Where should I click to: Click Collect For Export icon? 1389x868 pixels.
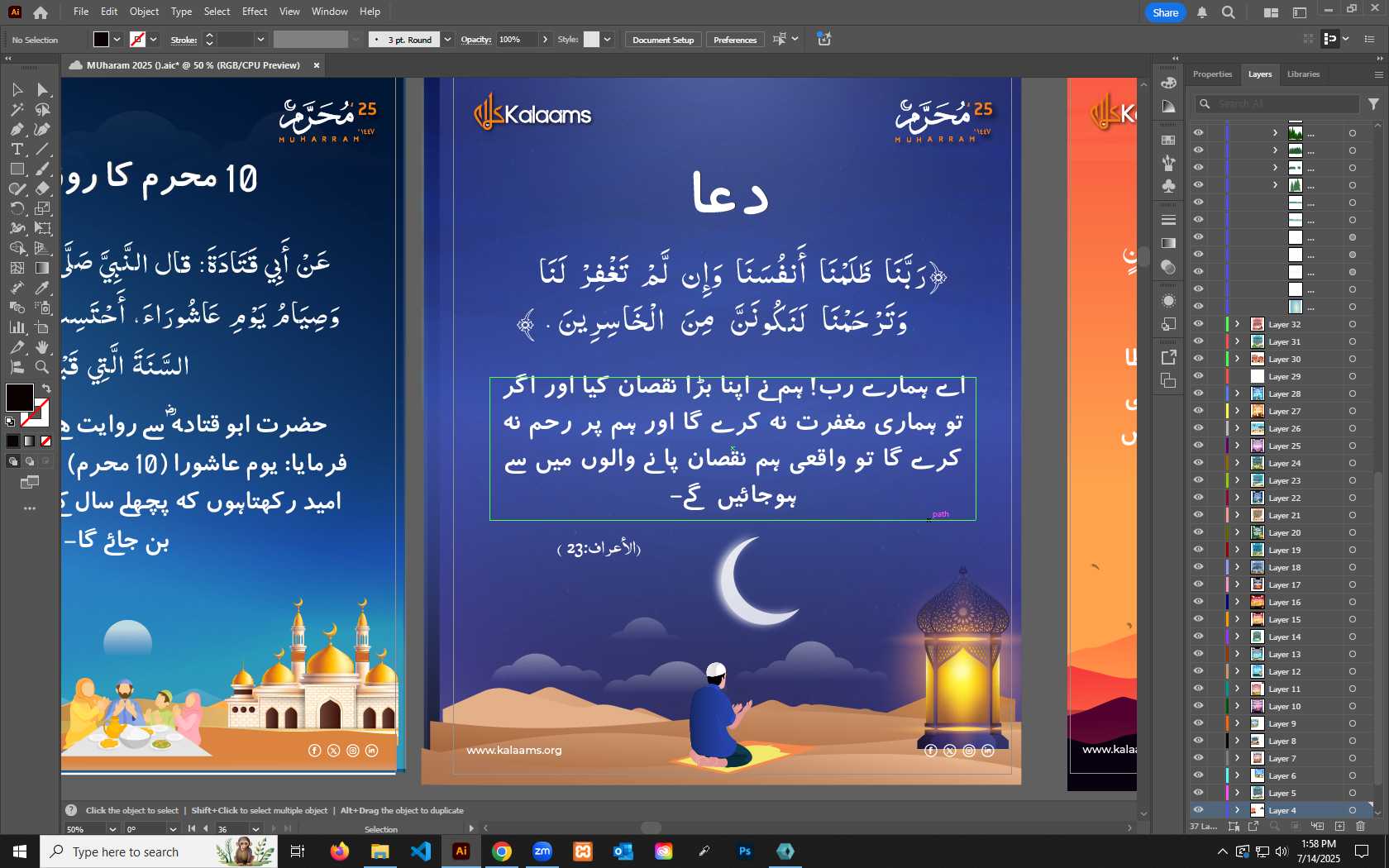point(1253,826)
